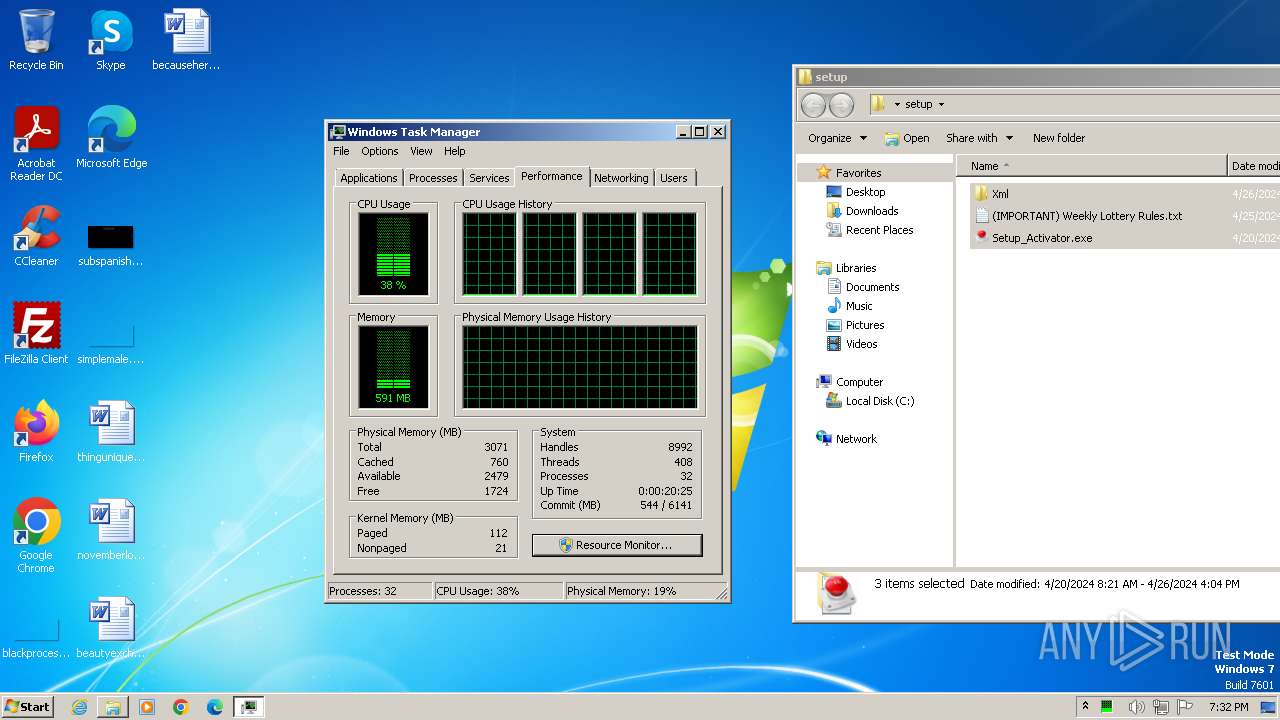Open the becauseher Word document icon

pos(186,40)
